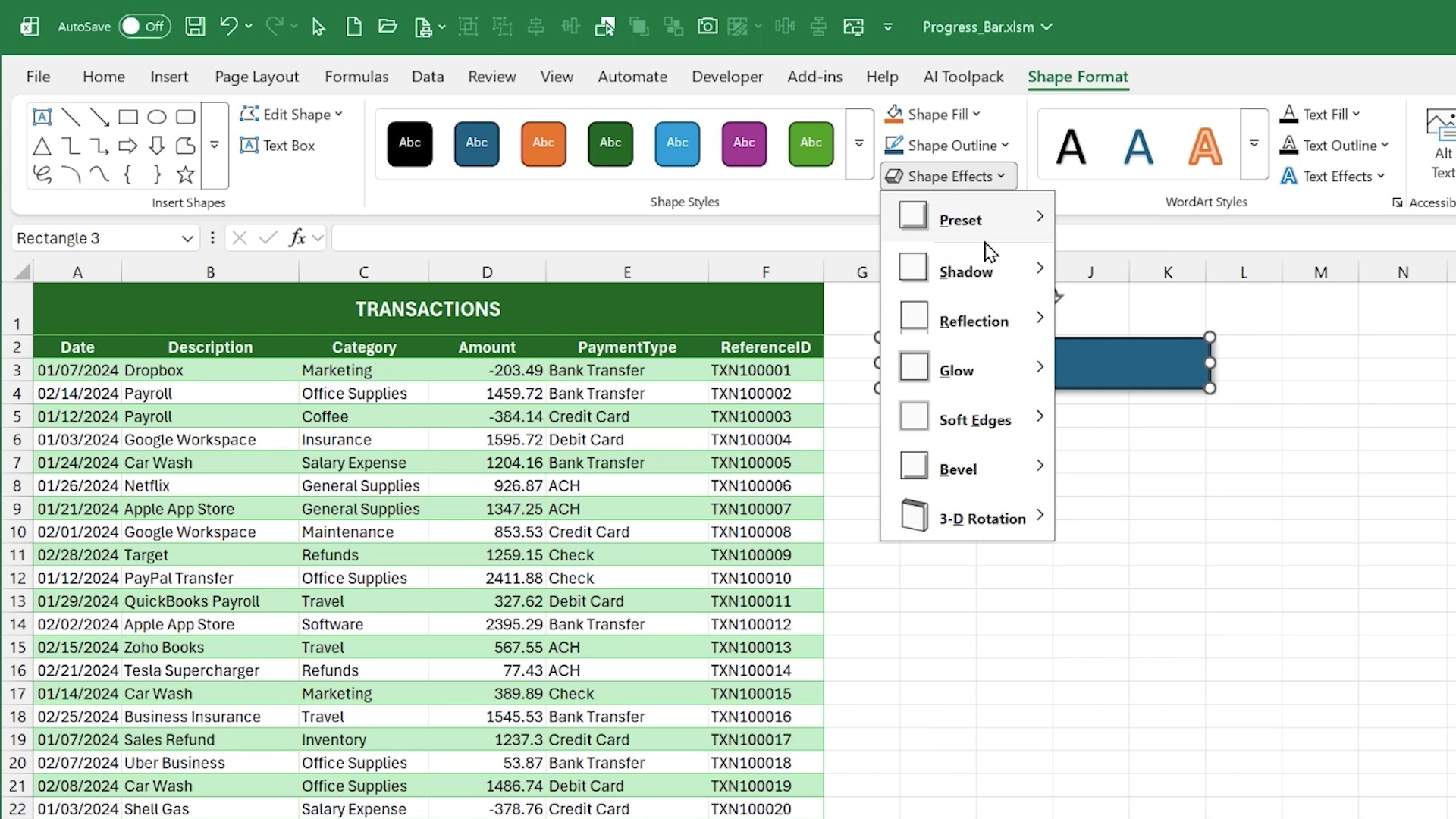Screen dimensions: 1456x819
Task: Apply the black Abc shape style
Action: coord(409,143)
